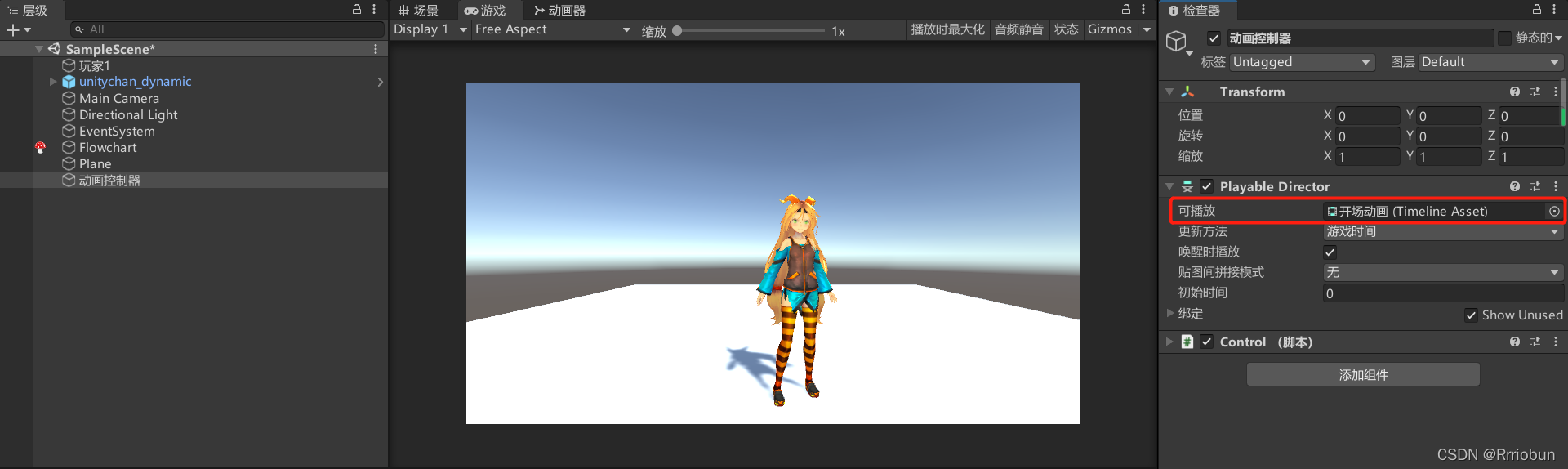Click the 静态的 dropdown arrow
Image resolution: width=1568 pixels, height=469 pixels.
coord(1558,38)
